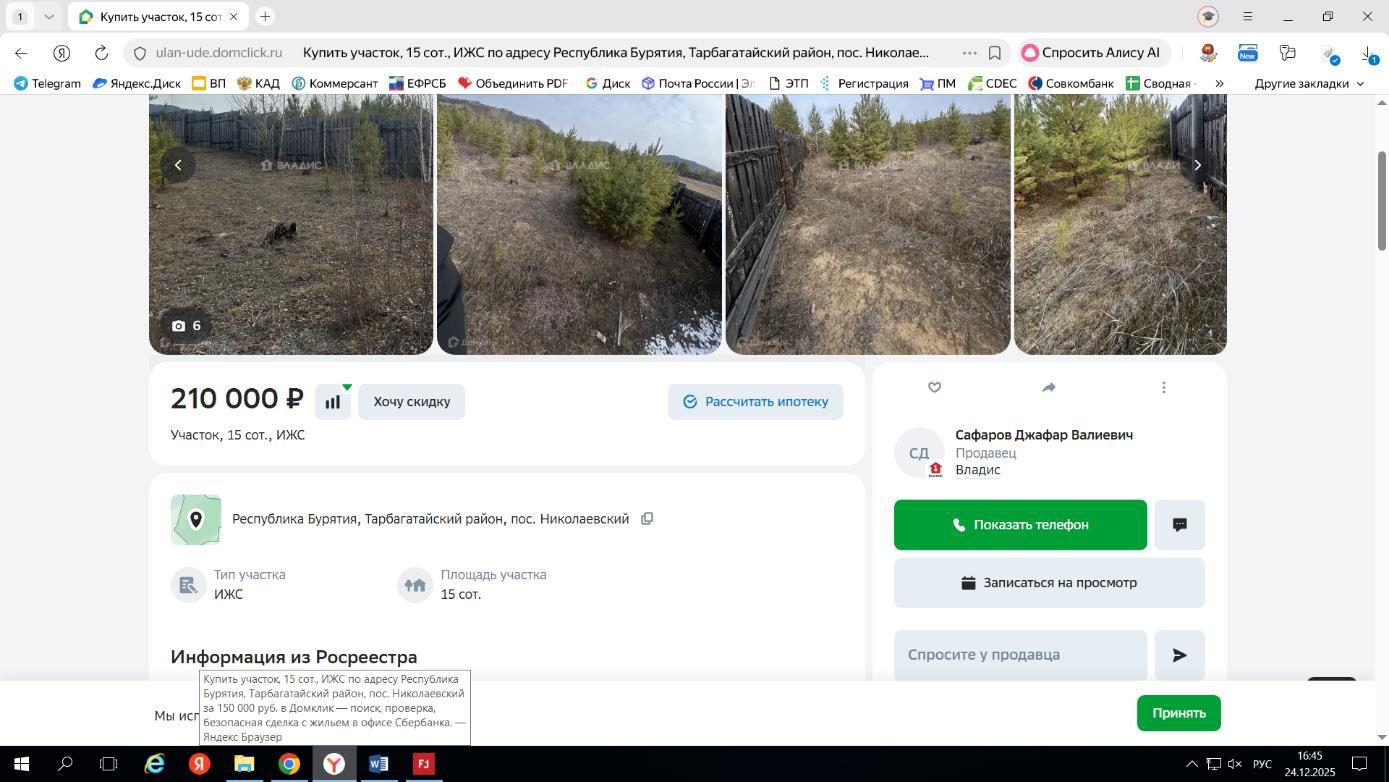The width and height of the screenshot is (1389, 782).
Task: Click Показать телефон button
Action: pyautogui.click(x=1020, y=525)
